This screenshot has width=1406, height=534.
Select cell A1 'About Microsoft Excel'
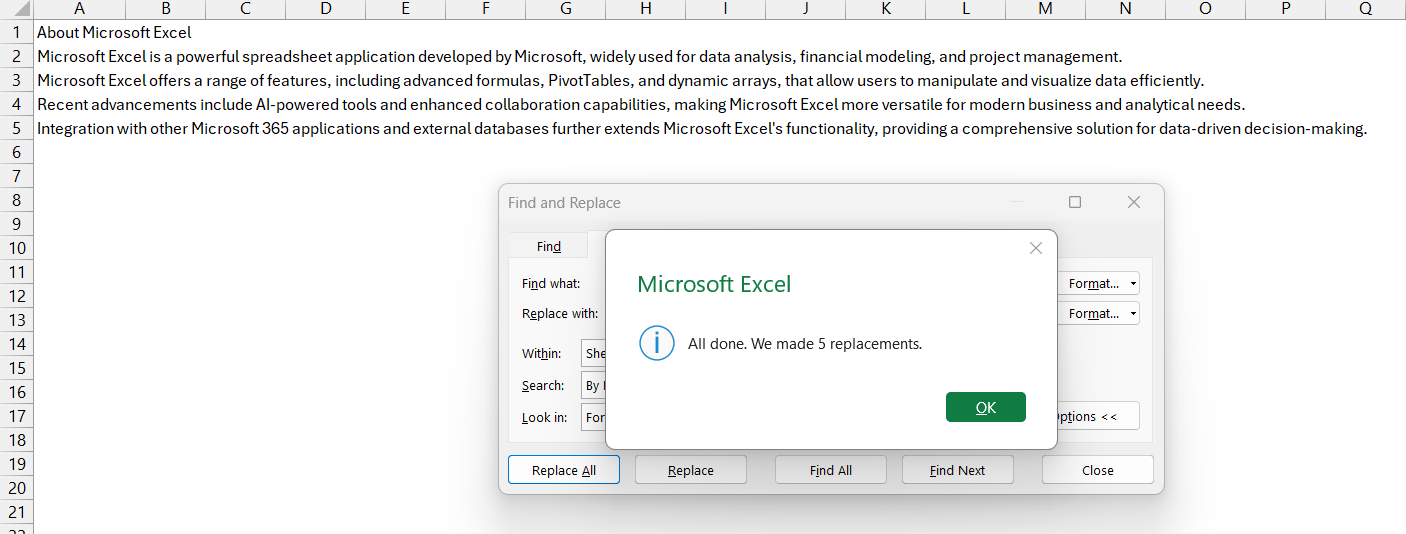point(114,32)
